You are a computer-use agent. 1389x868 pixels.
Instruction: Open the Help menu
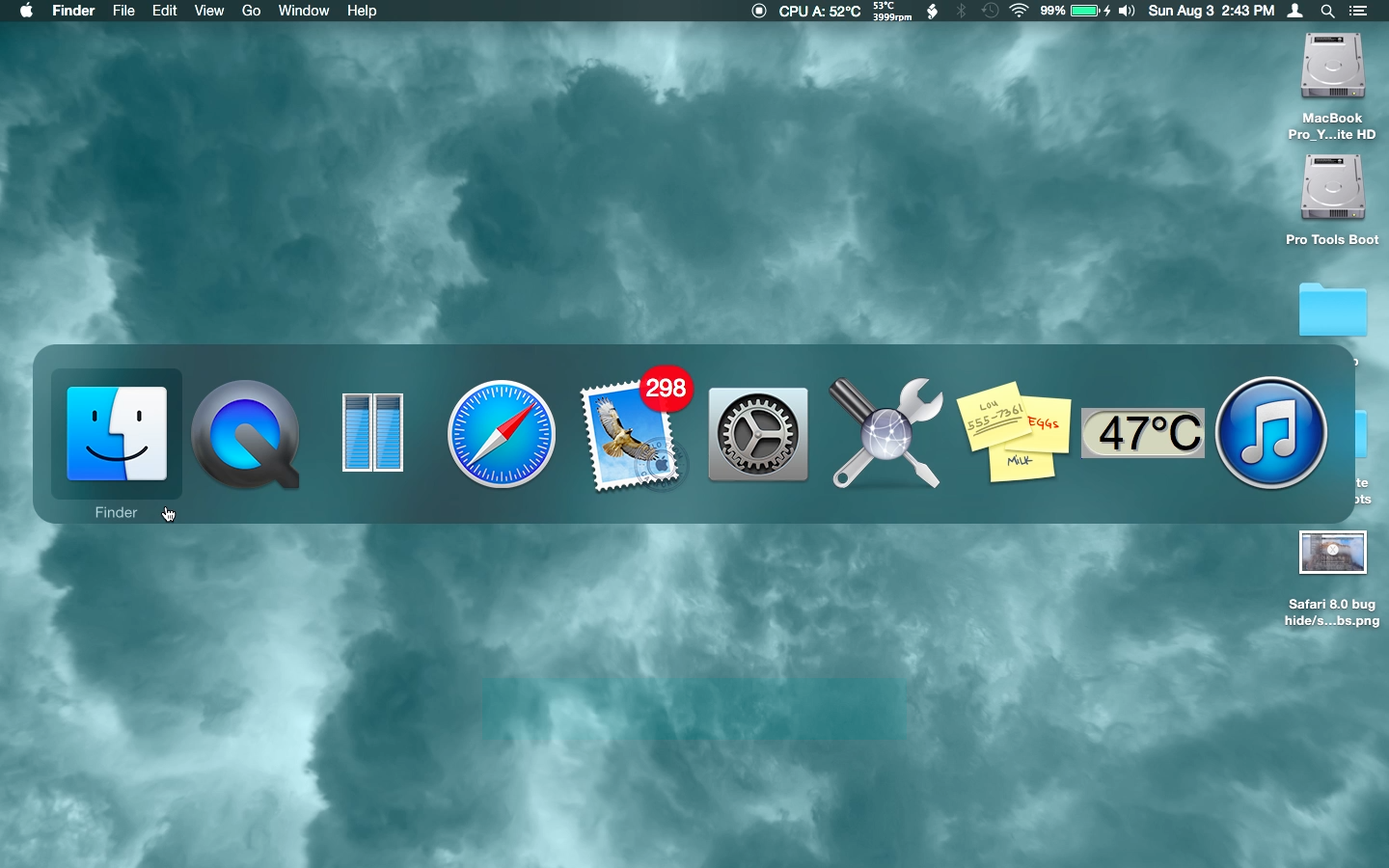click(x=362, y=11)
